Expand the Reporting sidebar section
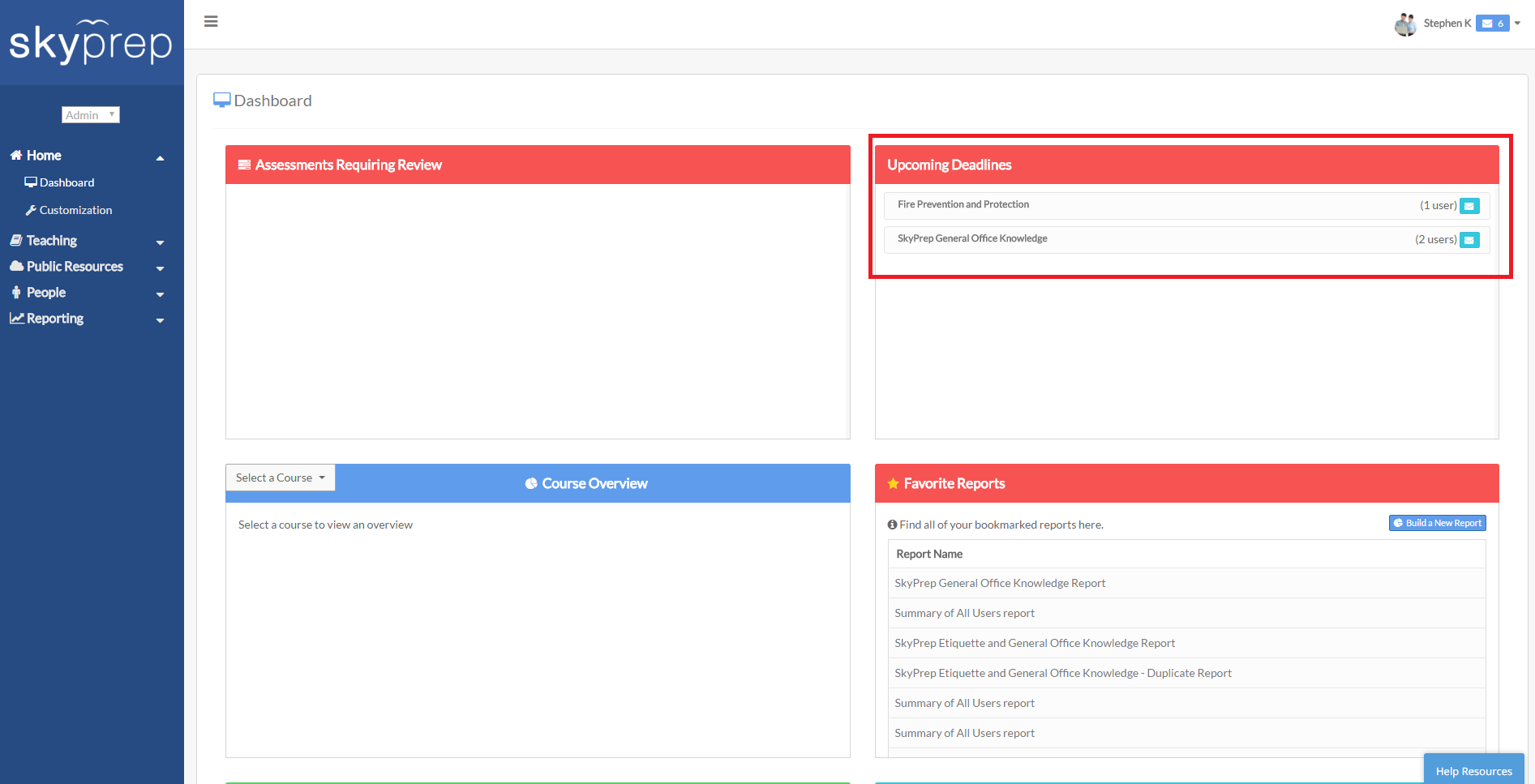Viewport: 1535px width, 784px height. (160, 319)
